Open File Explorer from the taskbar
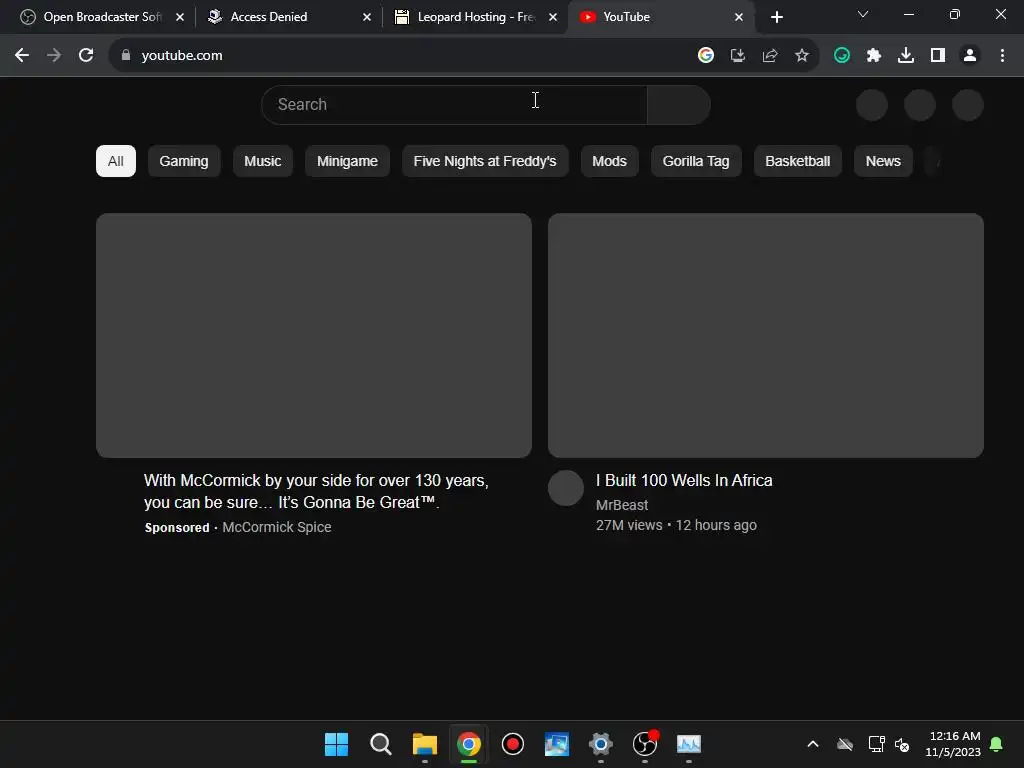Viewport: 1024px width, 768px height. (x=424, y=744)
